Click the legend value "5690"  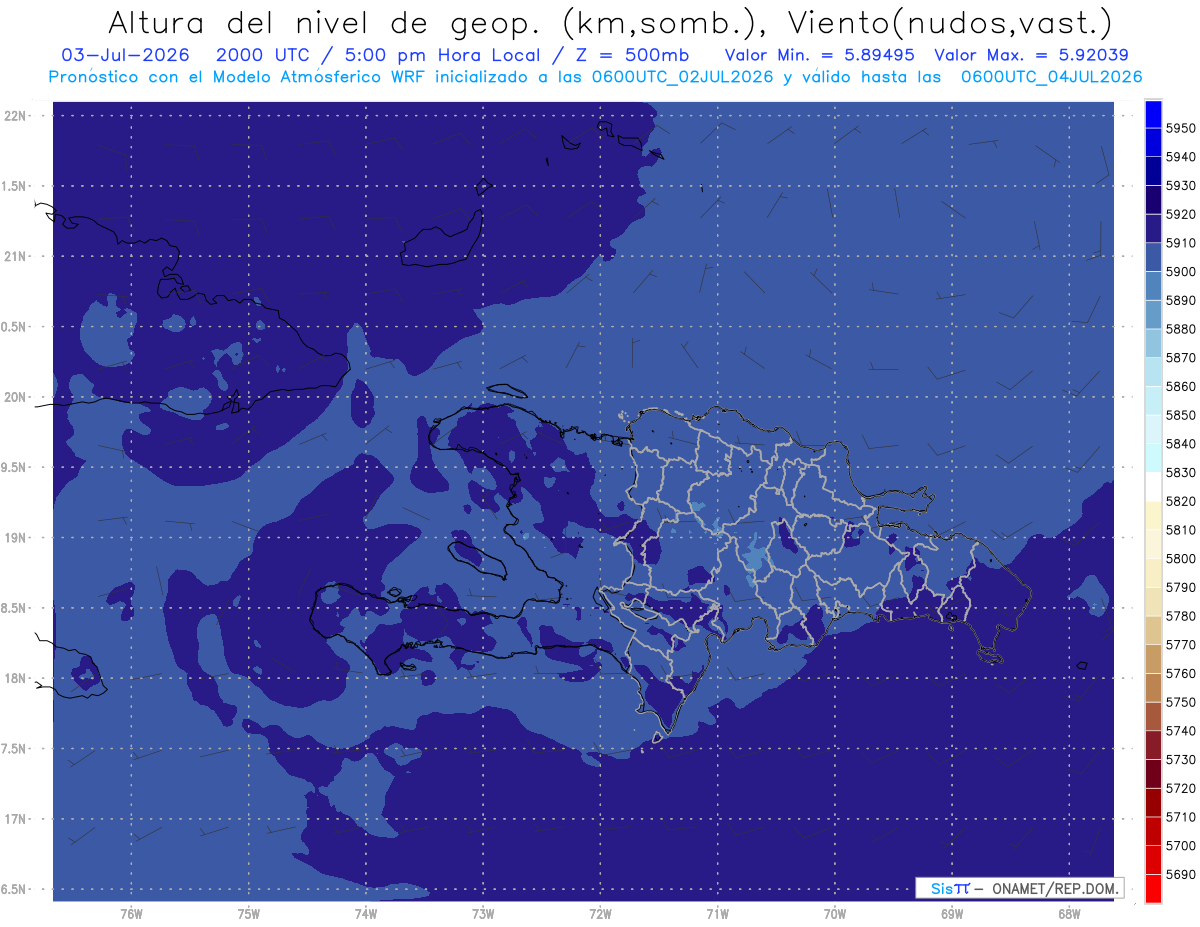pyautogui.click(x=1180, y=873)
